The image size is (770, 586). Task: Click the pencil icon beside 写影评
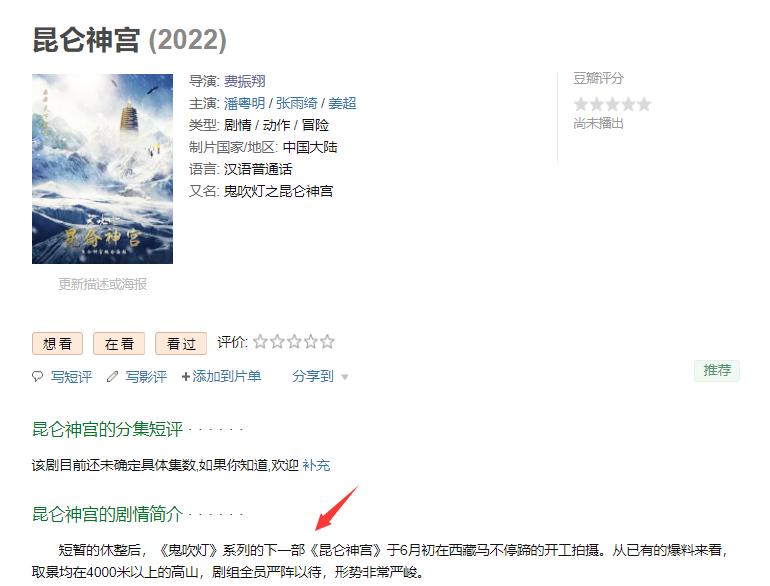click(x=112, y=376)
